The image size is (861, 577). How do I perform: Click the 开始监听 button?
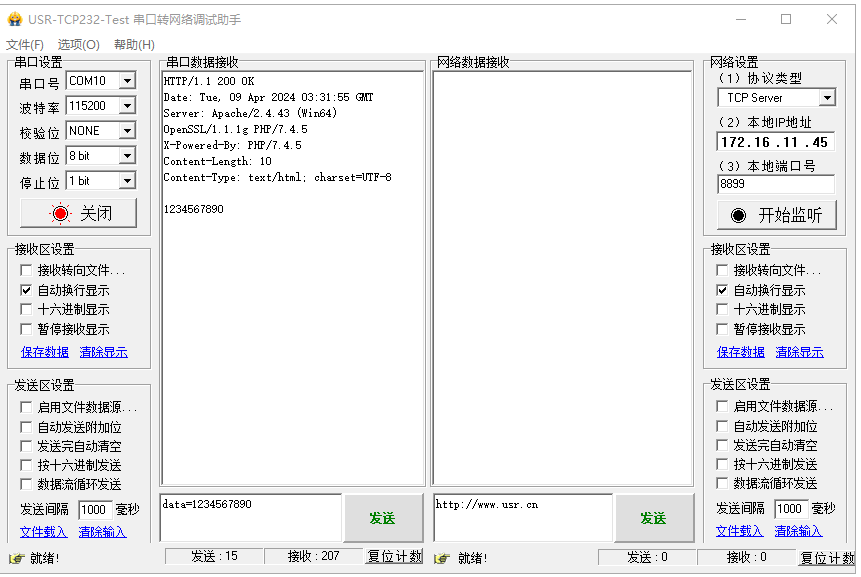point(777,215)
